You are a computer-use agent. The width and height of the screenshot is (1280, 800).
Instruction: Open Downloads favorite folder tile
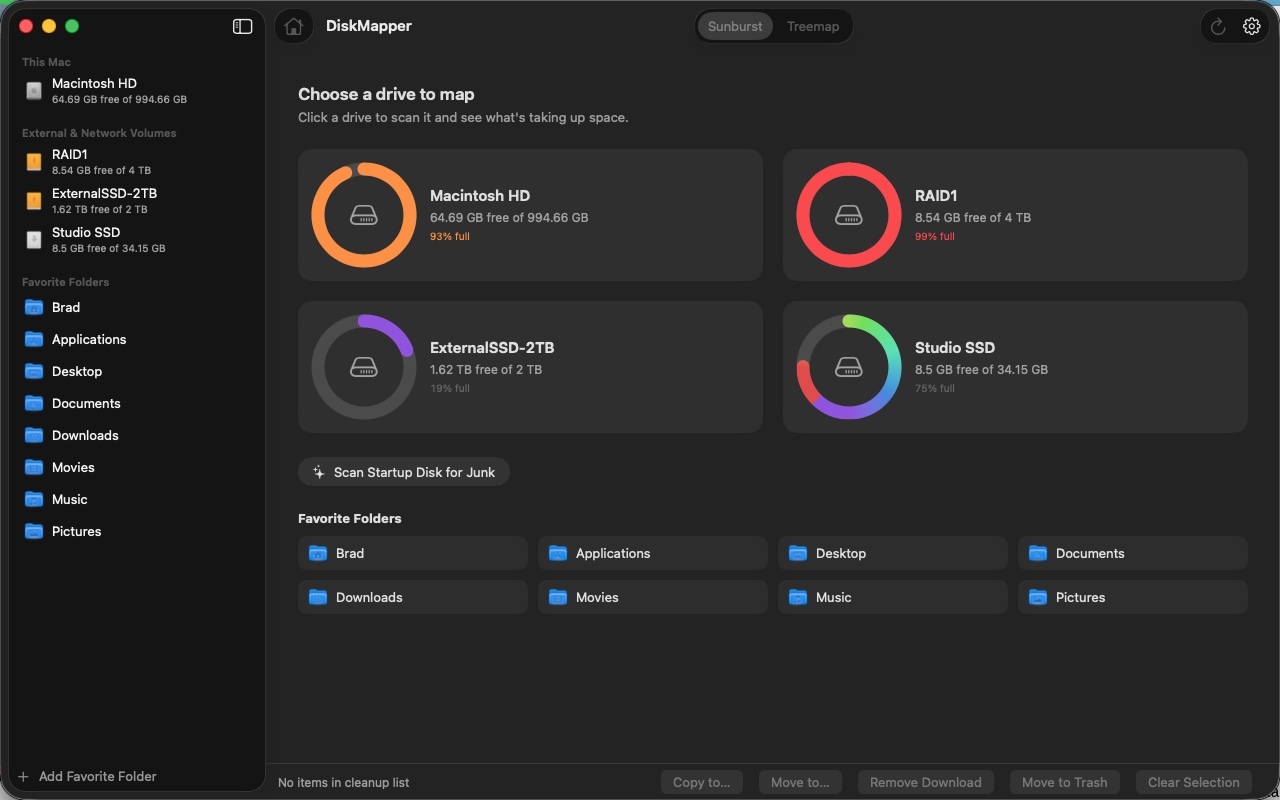click(x=413, y=597)
